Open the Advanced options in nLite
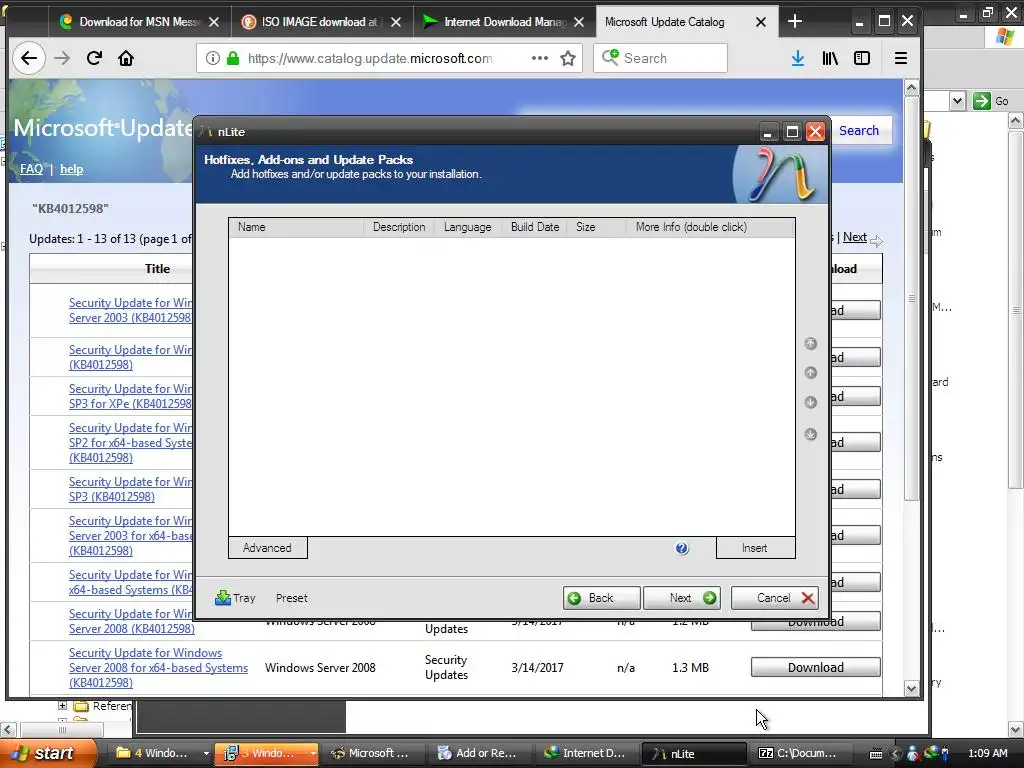 point(268,548)
